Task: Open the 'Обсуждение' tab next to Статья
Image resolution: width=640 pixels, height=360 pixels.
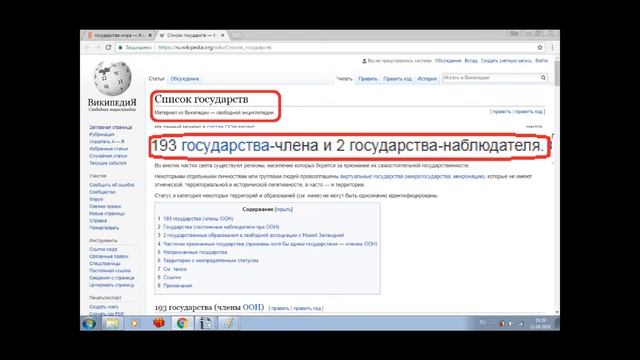Action: point(184,79)
